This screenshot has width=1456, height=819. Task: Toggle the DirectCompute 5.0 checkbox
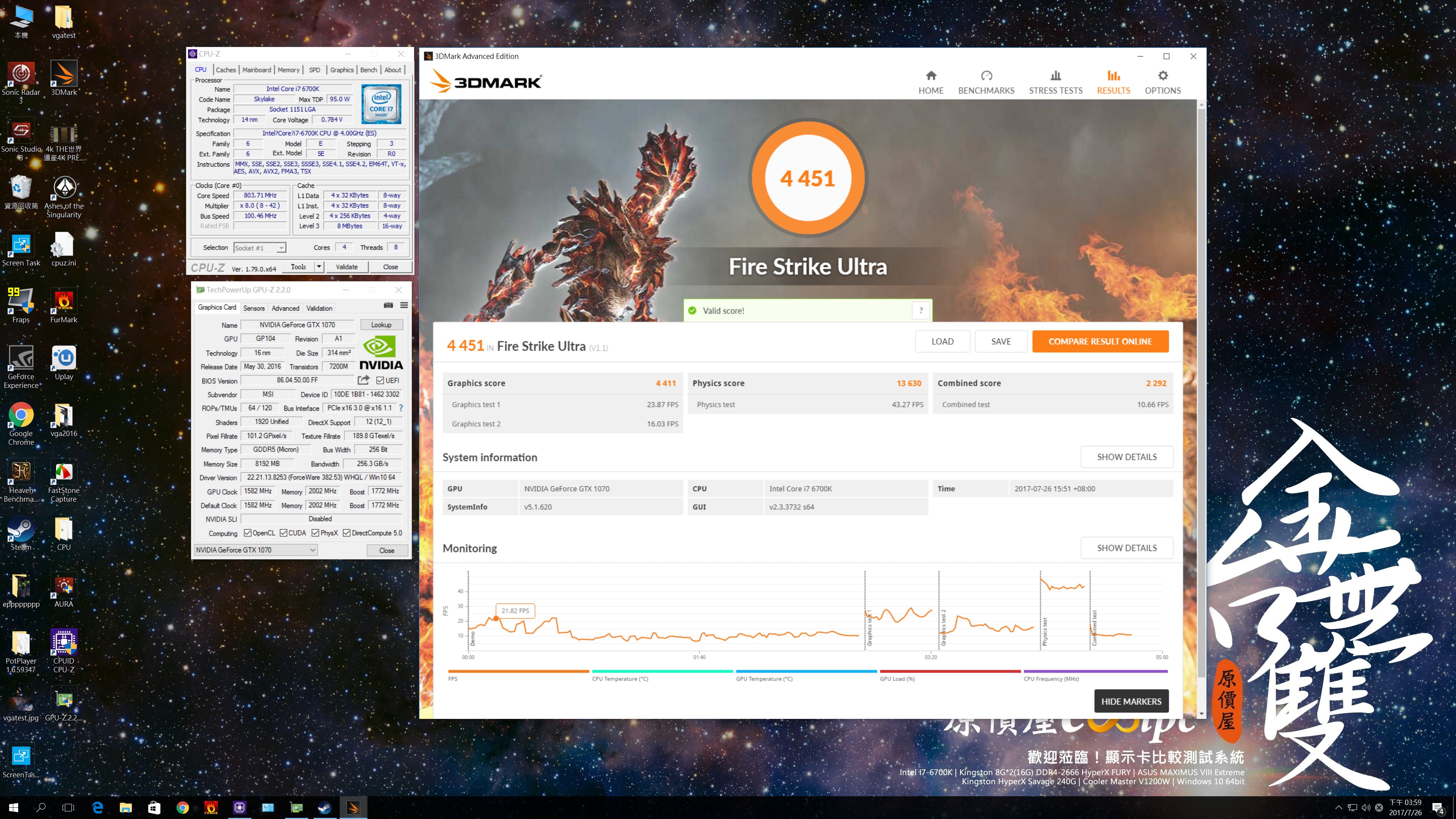(347, 533)
